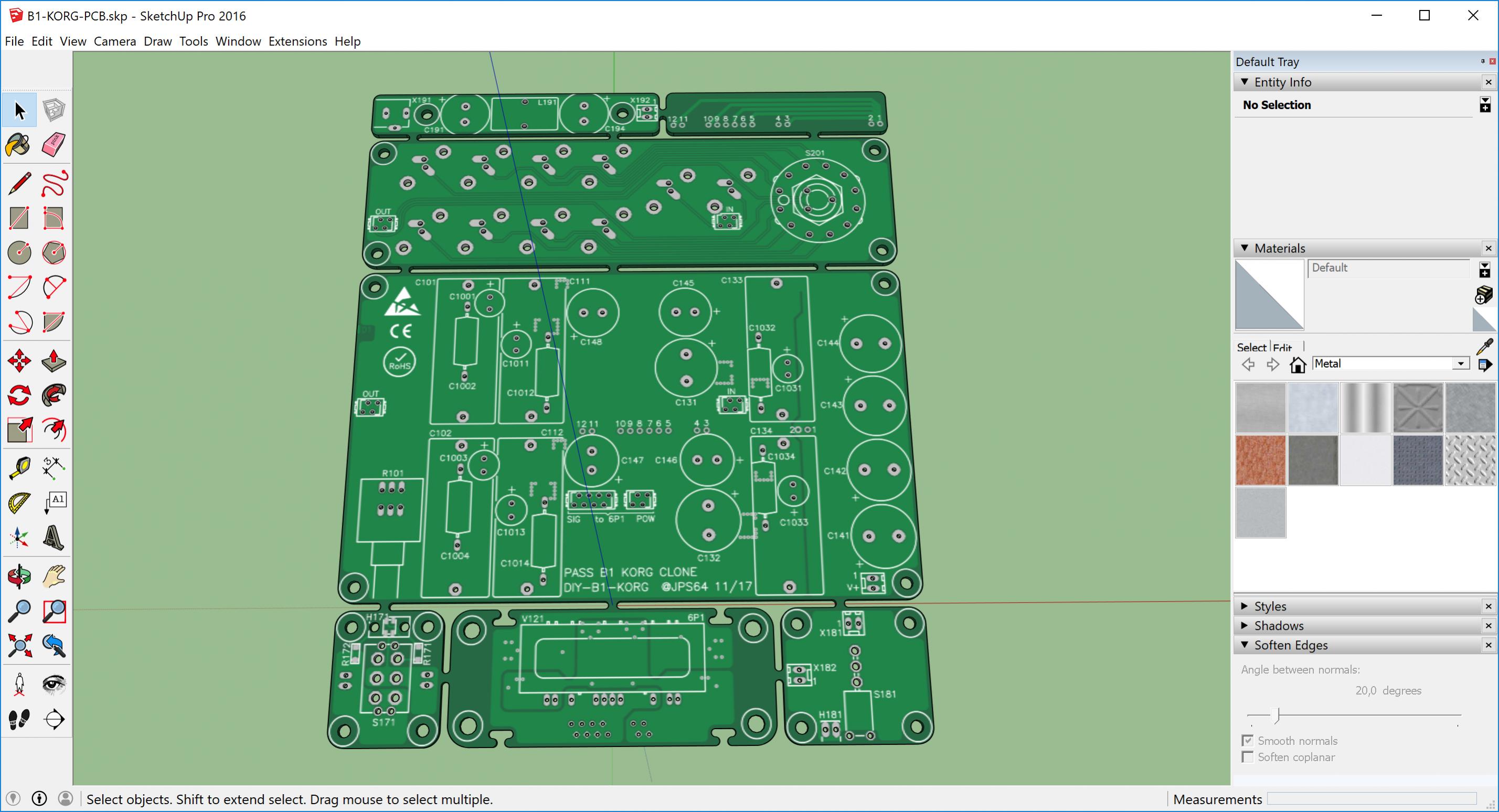
Task: Activate the Move tool
Action: (x=19, y=361)
